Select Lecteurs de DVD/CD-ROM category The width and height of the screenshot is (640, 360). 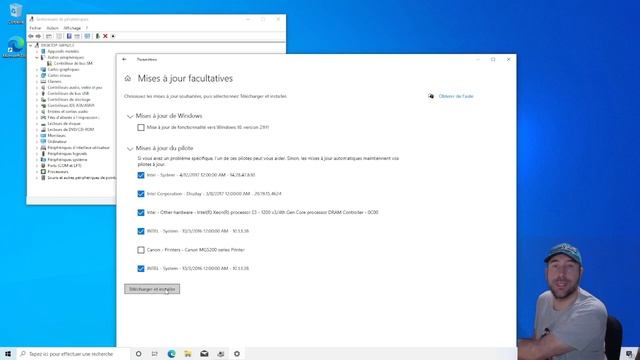pos(71,130)
